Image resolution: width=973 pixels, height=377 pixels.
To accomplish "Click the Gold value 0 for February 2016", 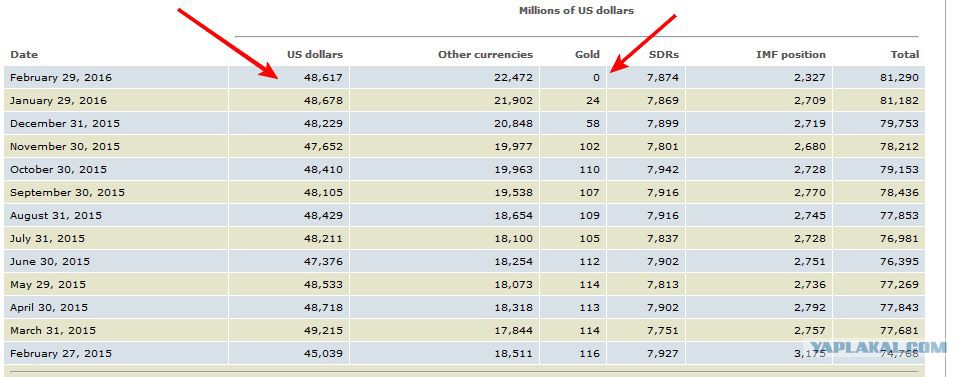I will (x=596, y=78).
